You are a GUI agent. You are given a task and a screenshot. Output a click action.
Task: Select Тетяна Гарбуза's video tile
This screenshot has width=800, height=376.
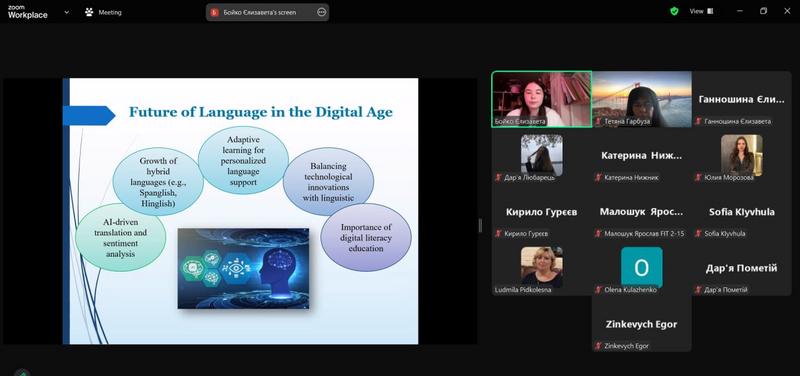(642, 99)
